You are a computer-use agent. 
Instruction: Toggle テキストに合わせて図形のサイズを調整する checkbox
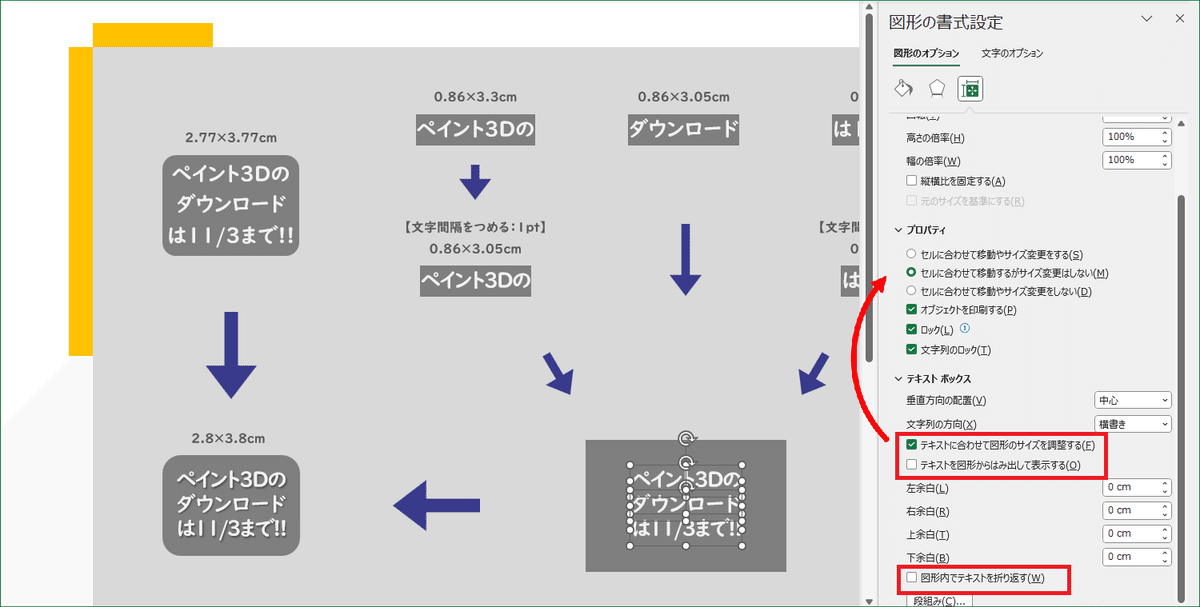[911, 444]
